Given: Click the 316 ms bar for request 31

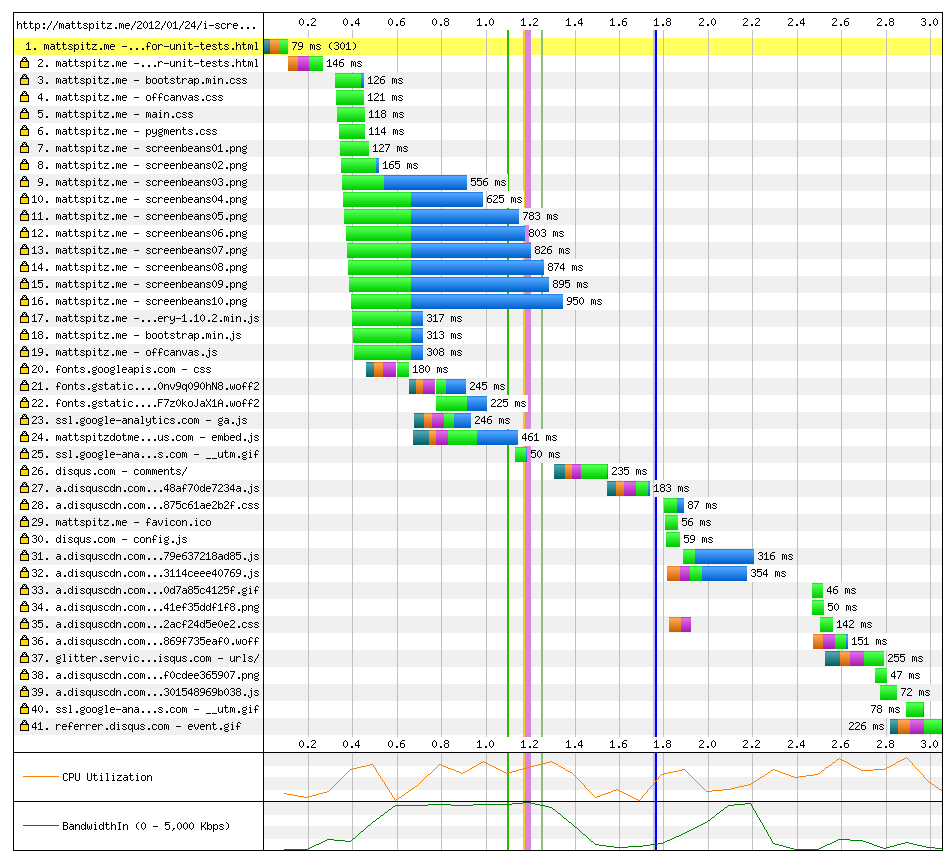Looking at the screenshot, I should point(724,556).
